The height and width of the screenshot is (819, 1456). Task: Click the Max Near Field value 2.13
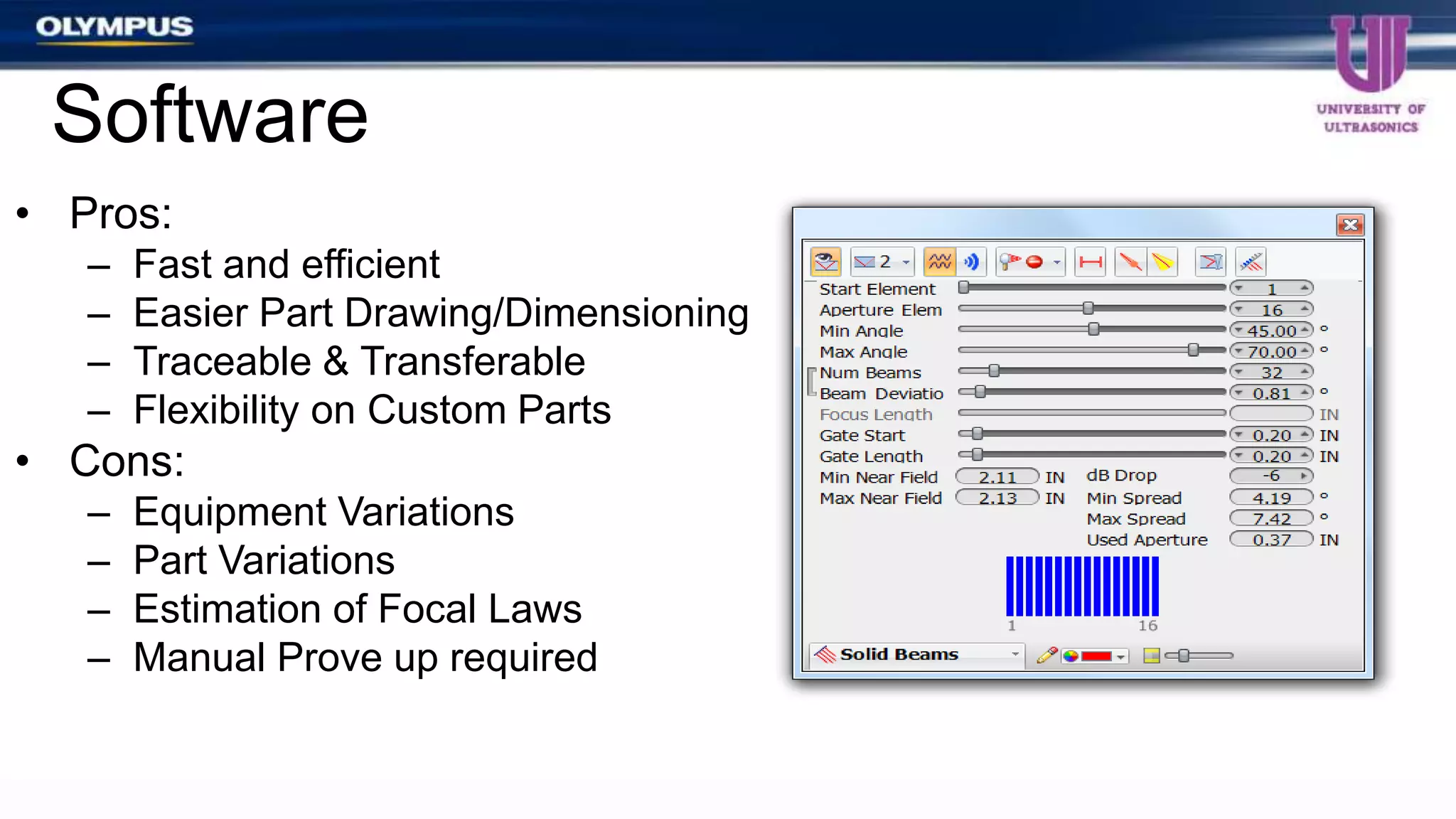[997, 498]
